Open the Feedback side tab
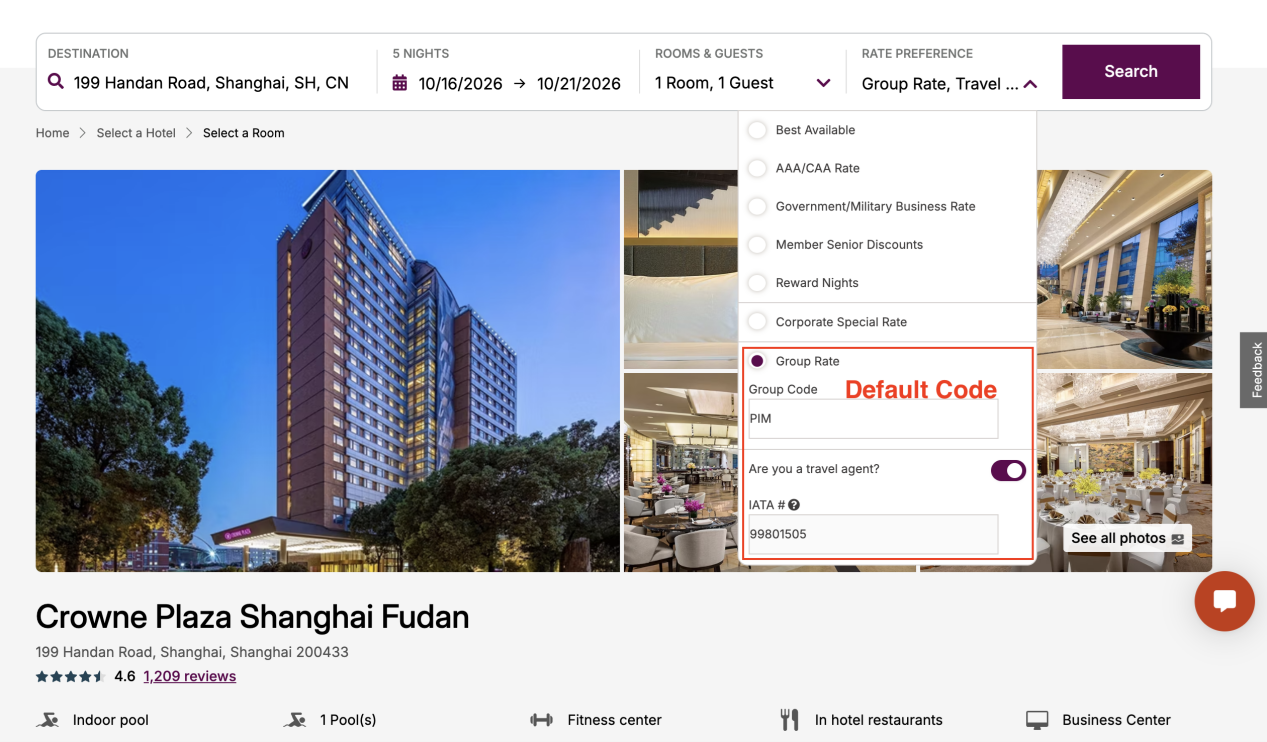Viewport: 1267px width, 742px height. pyautogui.click(x=1254, y=370)
